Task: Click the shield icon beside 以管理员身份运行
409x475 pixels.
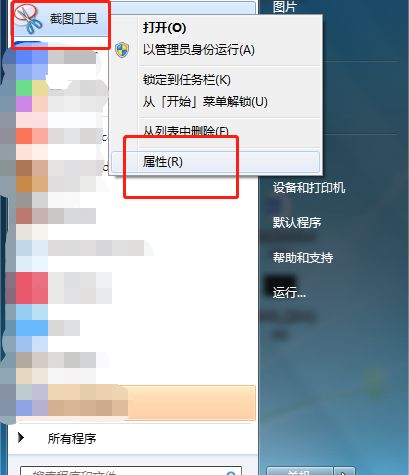Action: [x=122, y=50]
